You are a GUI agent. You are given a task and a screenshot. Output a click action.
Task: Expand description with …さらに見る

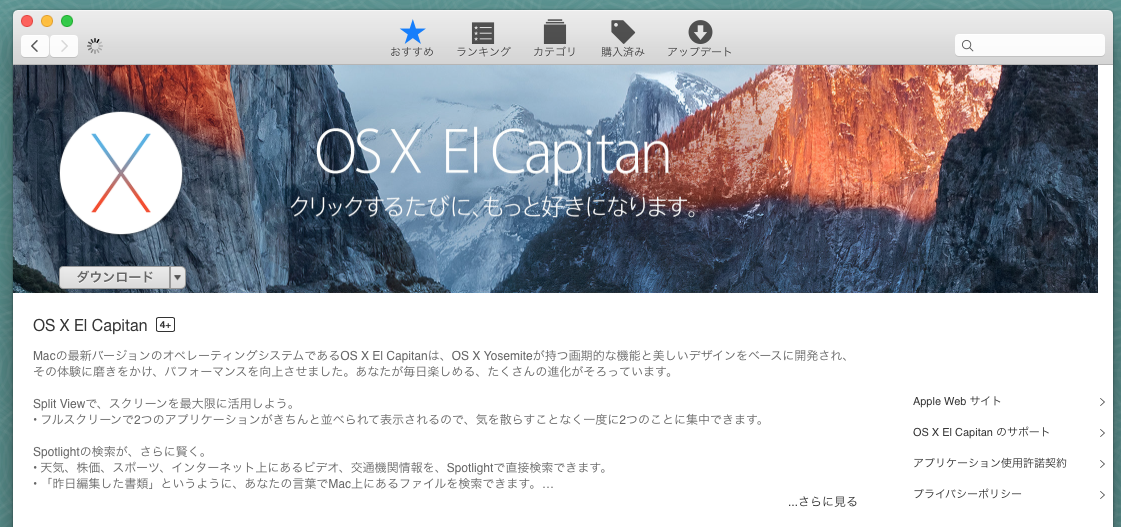822,502
